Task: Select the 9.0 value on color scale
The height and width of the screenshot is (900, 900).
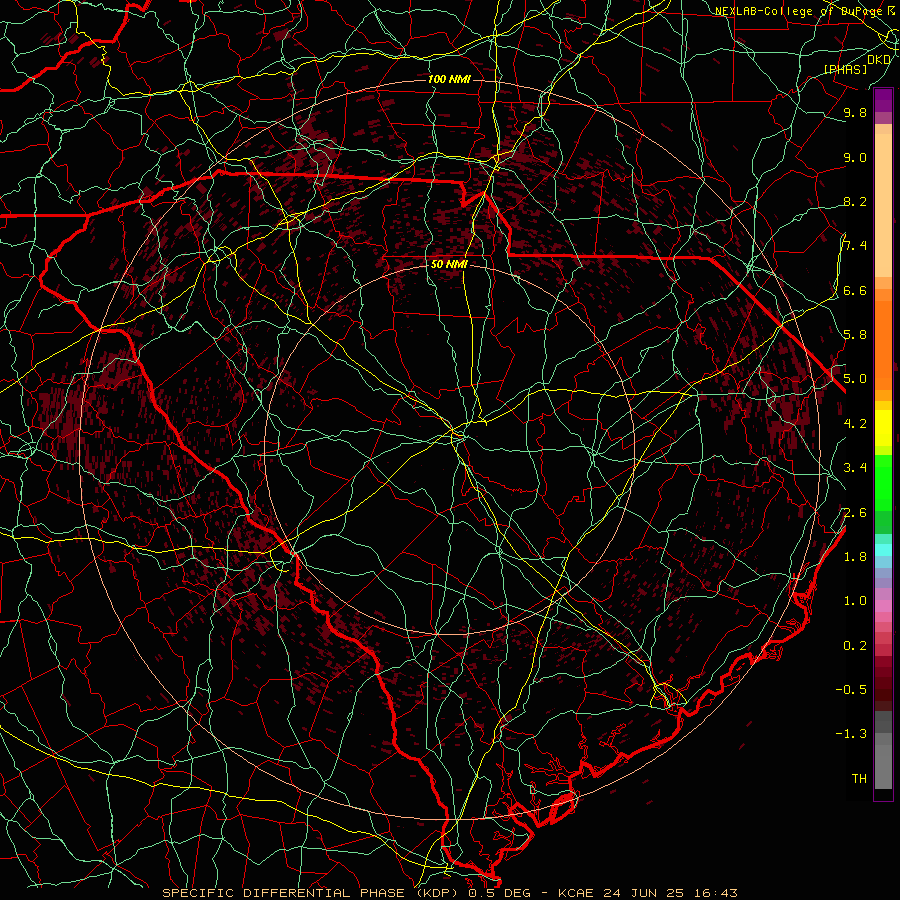Action: [x=855, y=157]
